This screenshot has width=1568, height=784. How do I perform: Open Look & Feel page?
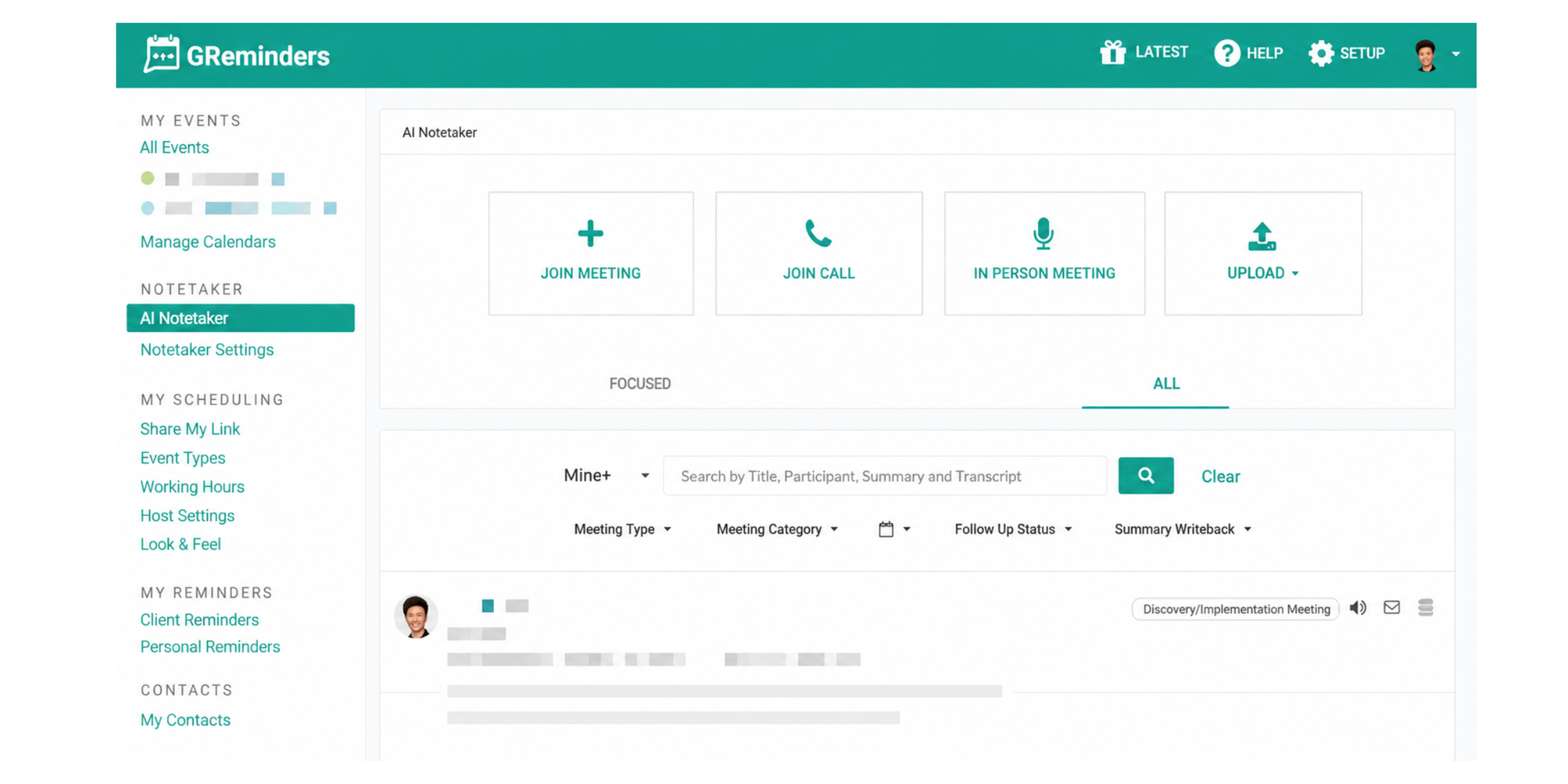[x=180, y=544]
